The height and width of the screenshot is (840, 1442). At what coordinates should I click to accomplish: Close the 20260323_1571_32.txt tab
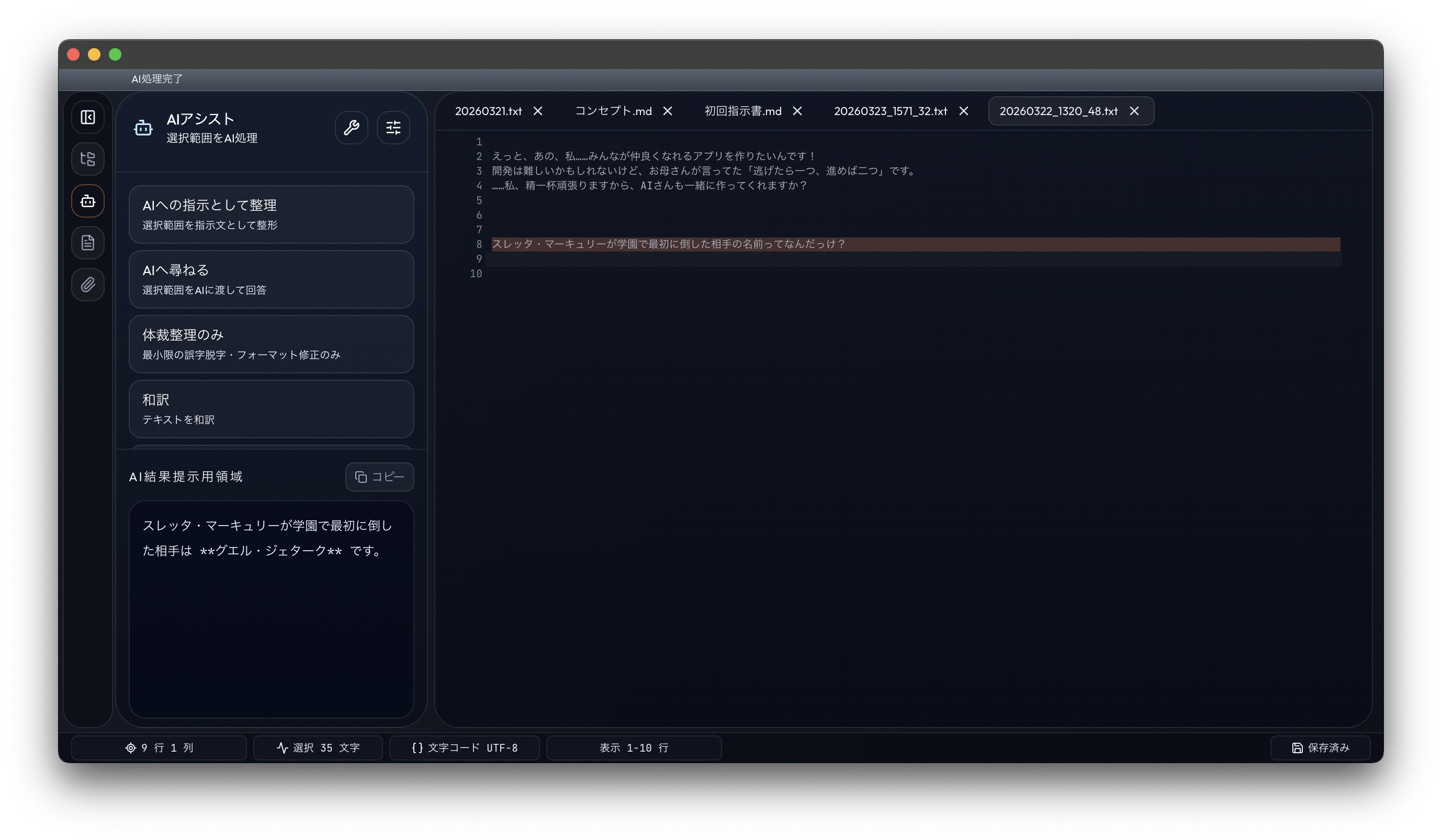coord(963,111)
